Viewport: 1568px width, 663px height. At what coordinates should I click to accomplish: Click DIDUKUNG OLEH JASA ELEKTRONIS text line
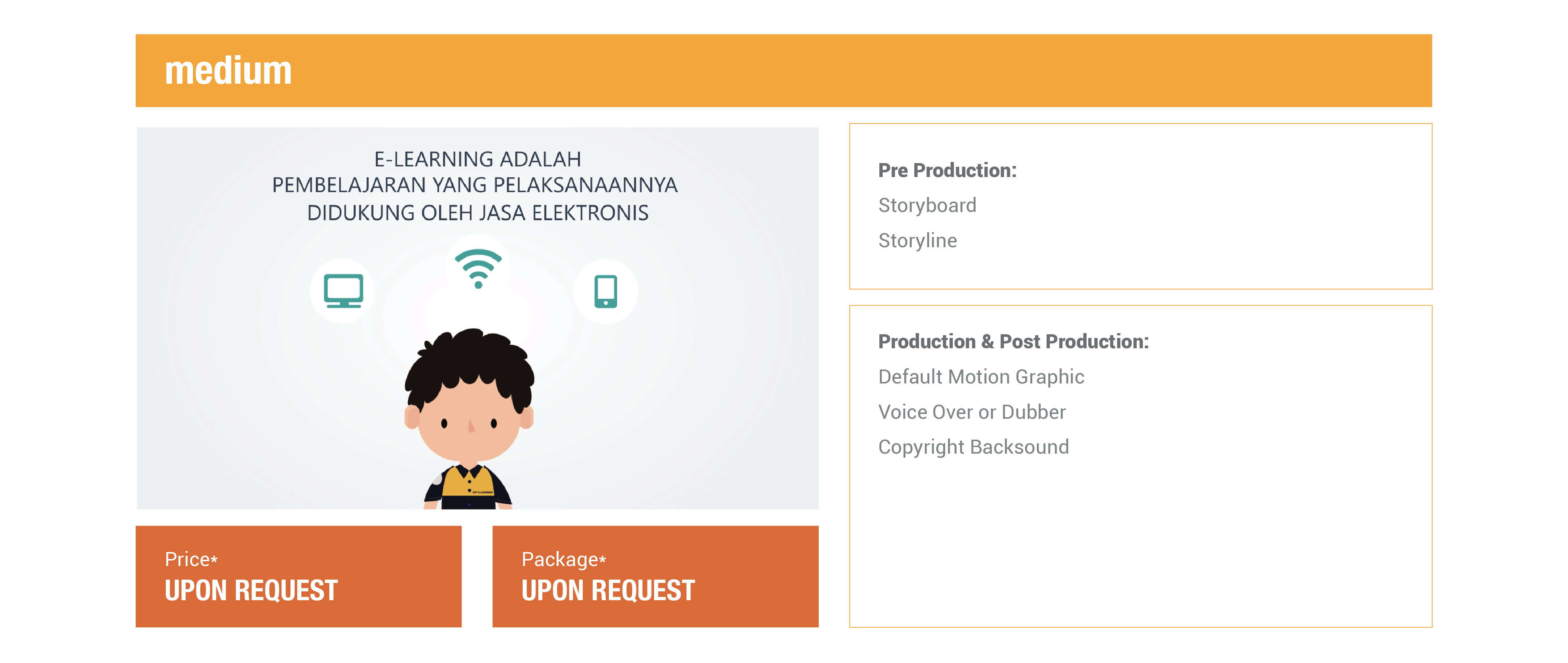tap(477, 213)
